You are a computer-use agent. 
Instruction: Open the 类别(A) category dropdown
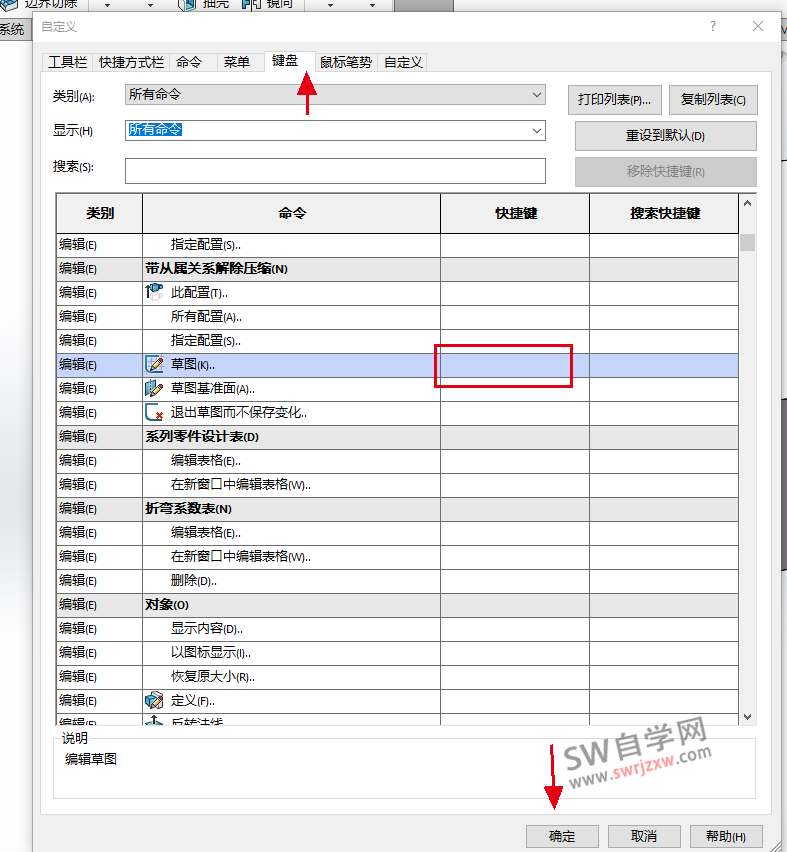pyautogui.click(x=335, y=95)
